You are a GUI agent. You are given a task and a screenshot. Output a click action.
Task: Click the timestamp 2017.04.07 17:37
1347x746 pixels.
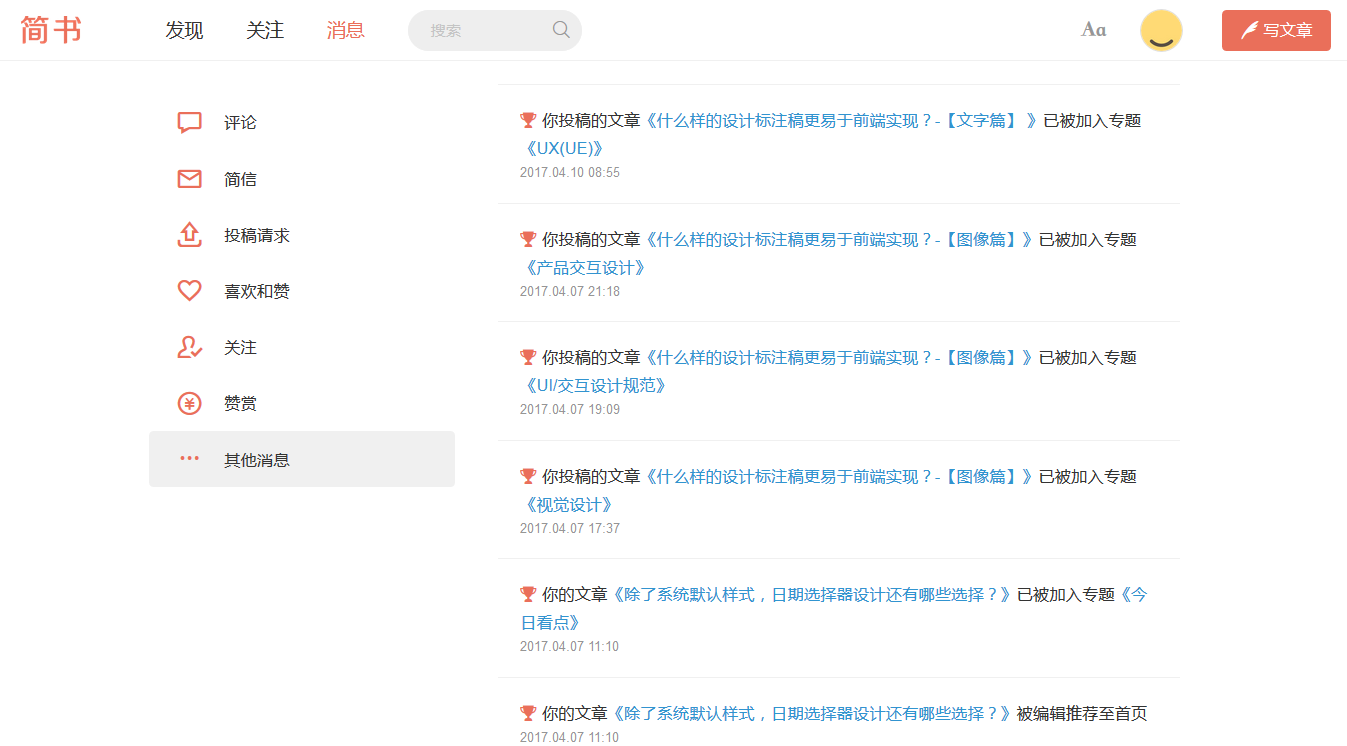[x=570, y=528]
